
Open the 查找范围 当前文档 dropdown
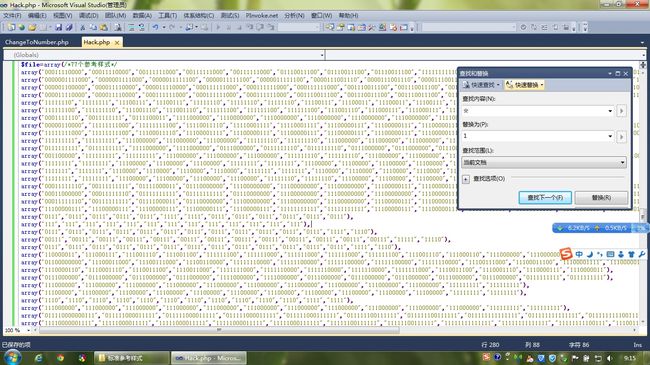543,163
